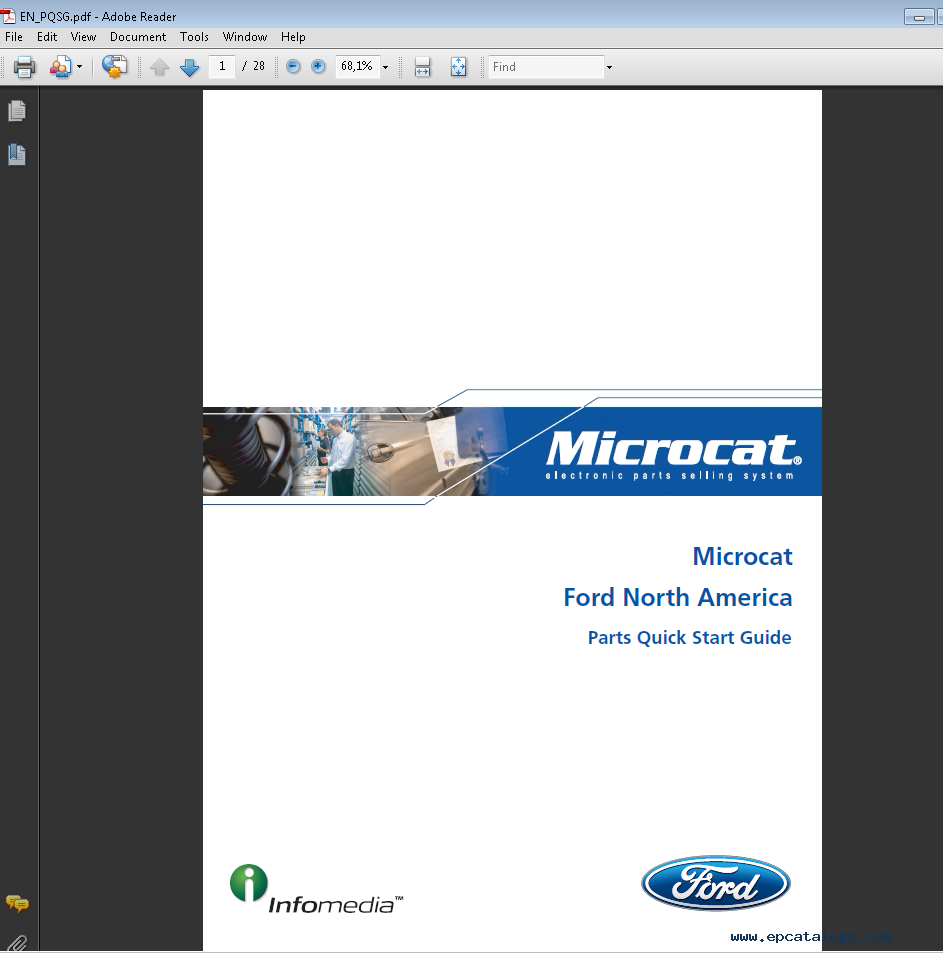Click the Infomedia logo
Image resolution: width=943 pixels, height=953 pixels.
pyautogui.click(x=317, y=889)
